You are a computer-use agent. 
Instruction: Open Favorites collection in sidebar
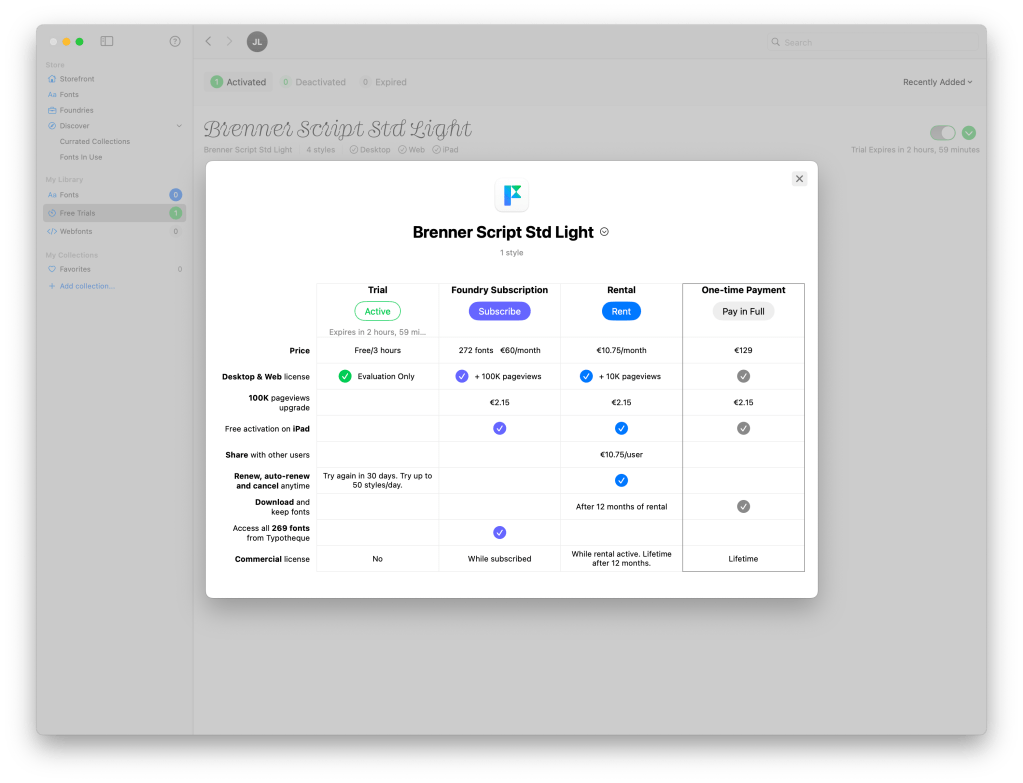pyautogui.click(x=74, y=269)
